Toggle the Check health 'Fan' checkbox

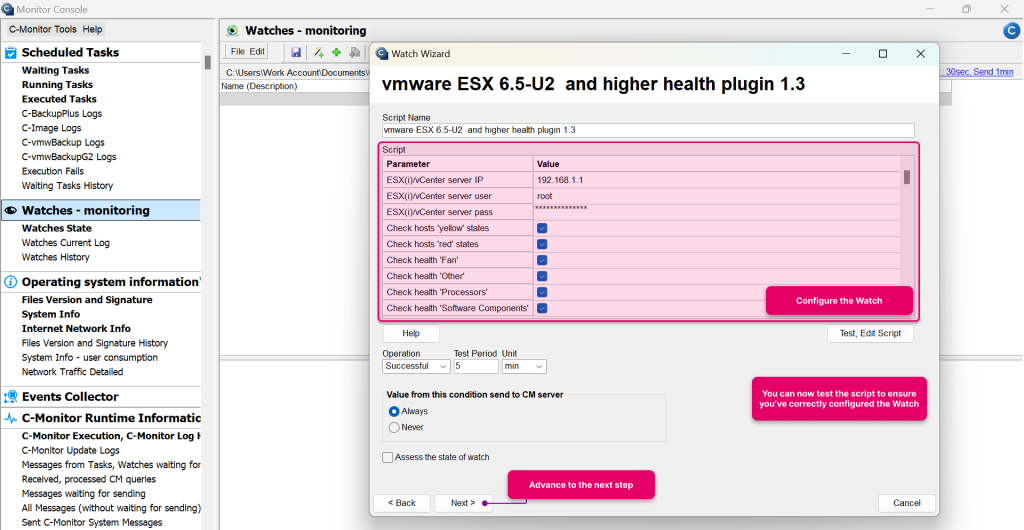[x=542, y=260]
